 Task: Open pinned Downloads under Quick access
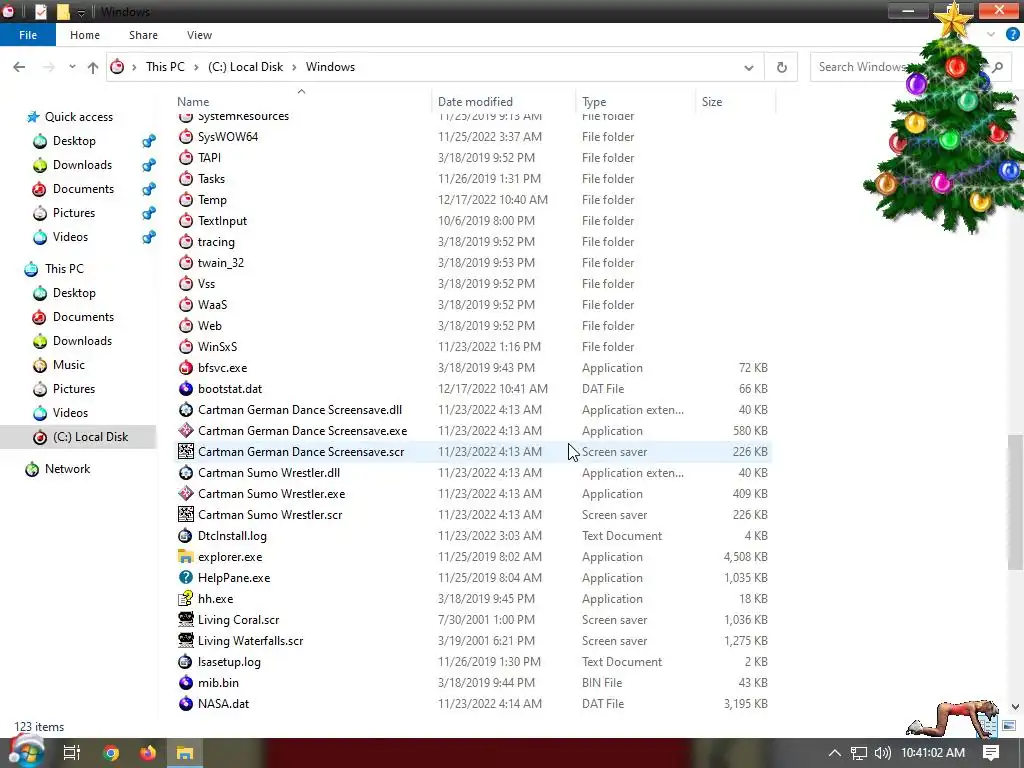[82, 165]
